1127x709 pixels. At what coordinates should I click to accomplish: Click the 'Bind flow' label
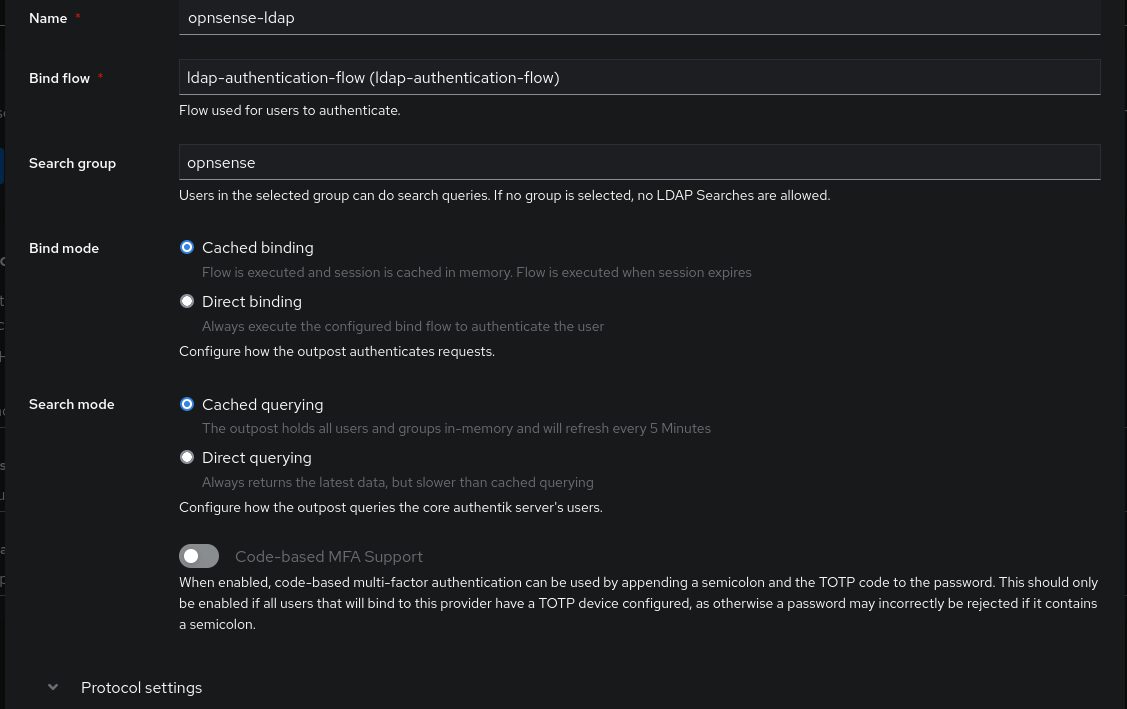(60, 78)
